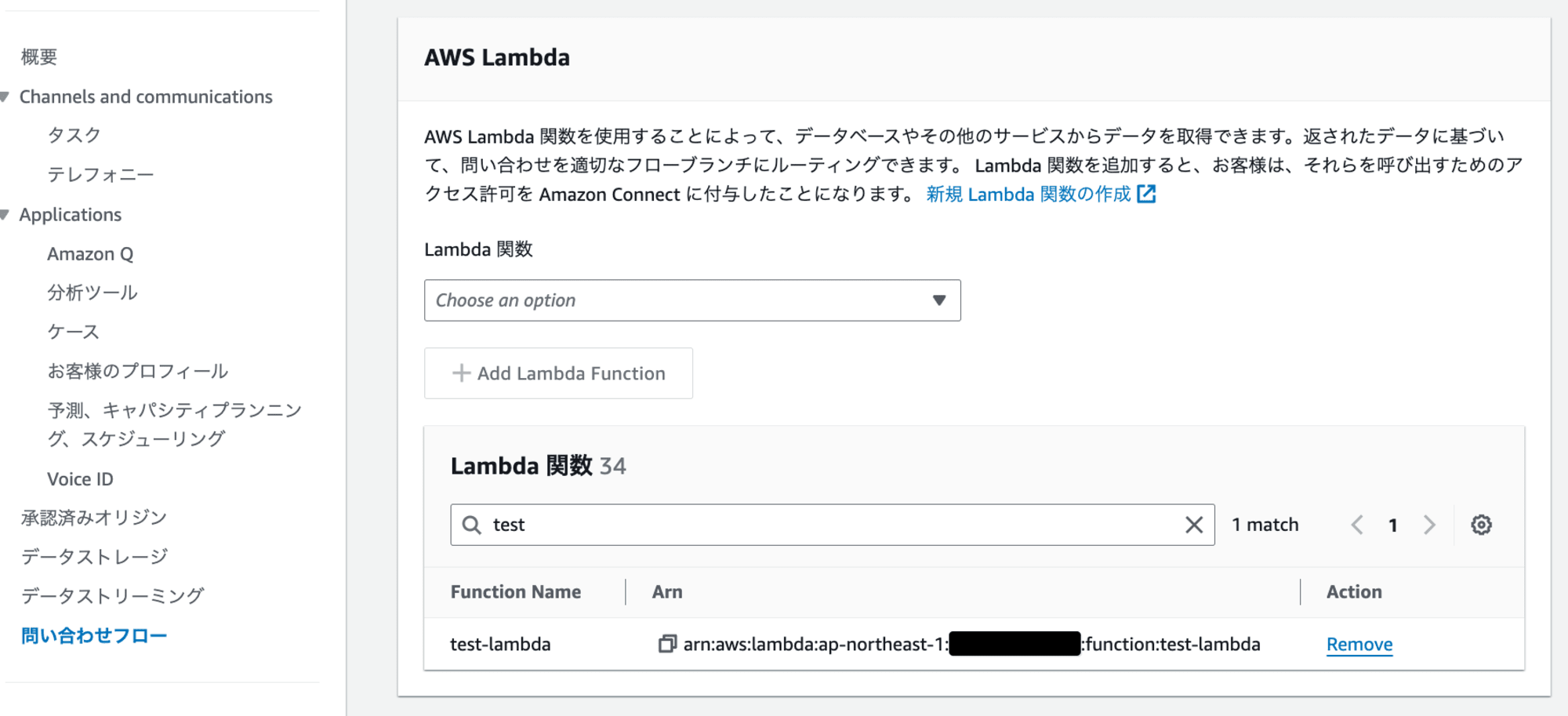Open テレフォニー in the sidebar
The image size is (1568, 716).
point(100,174)
